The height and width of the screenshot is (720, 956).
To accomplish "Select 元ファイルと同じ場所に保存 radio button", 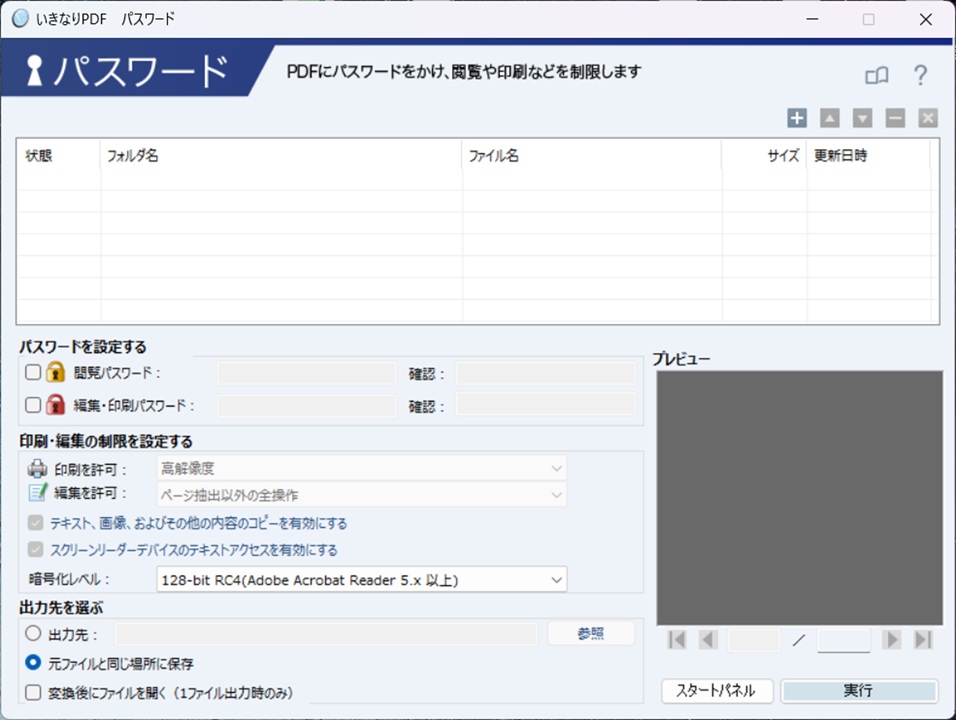I will (33, 662).
